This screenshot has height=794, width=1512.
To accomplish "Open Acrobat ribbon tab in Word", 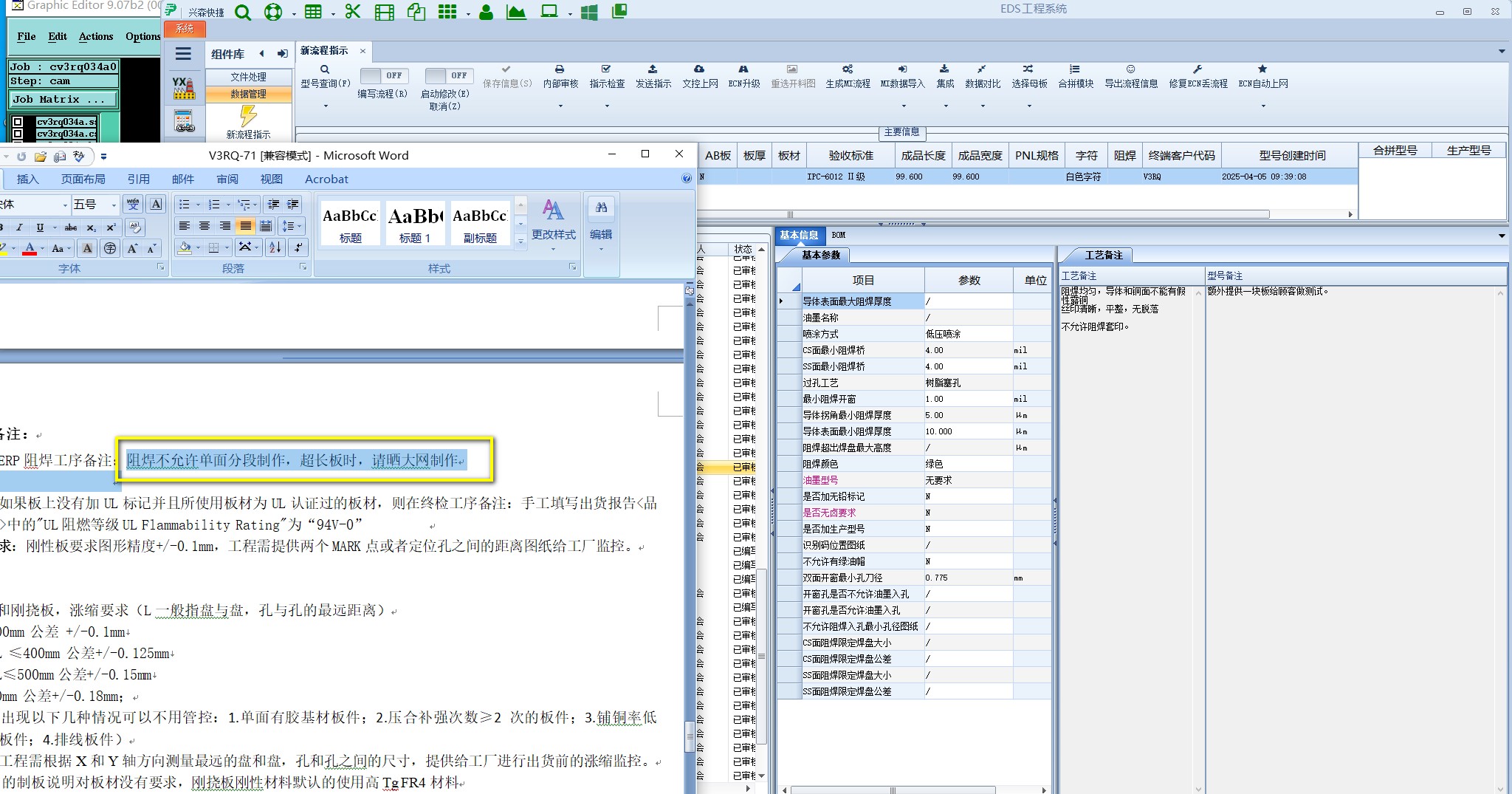I will (x=326, y=179).
